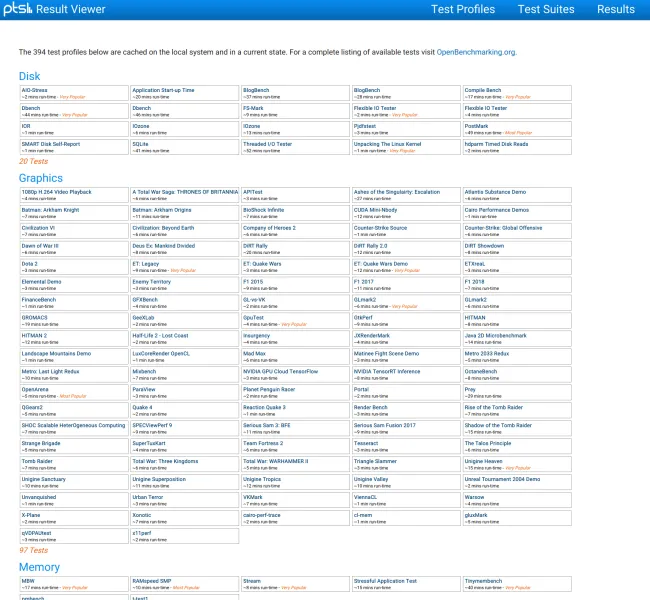
Task: Select hdparm Timed Disk Reads test
Action: tap(517, 147)
